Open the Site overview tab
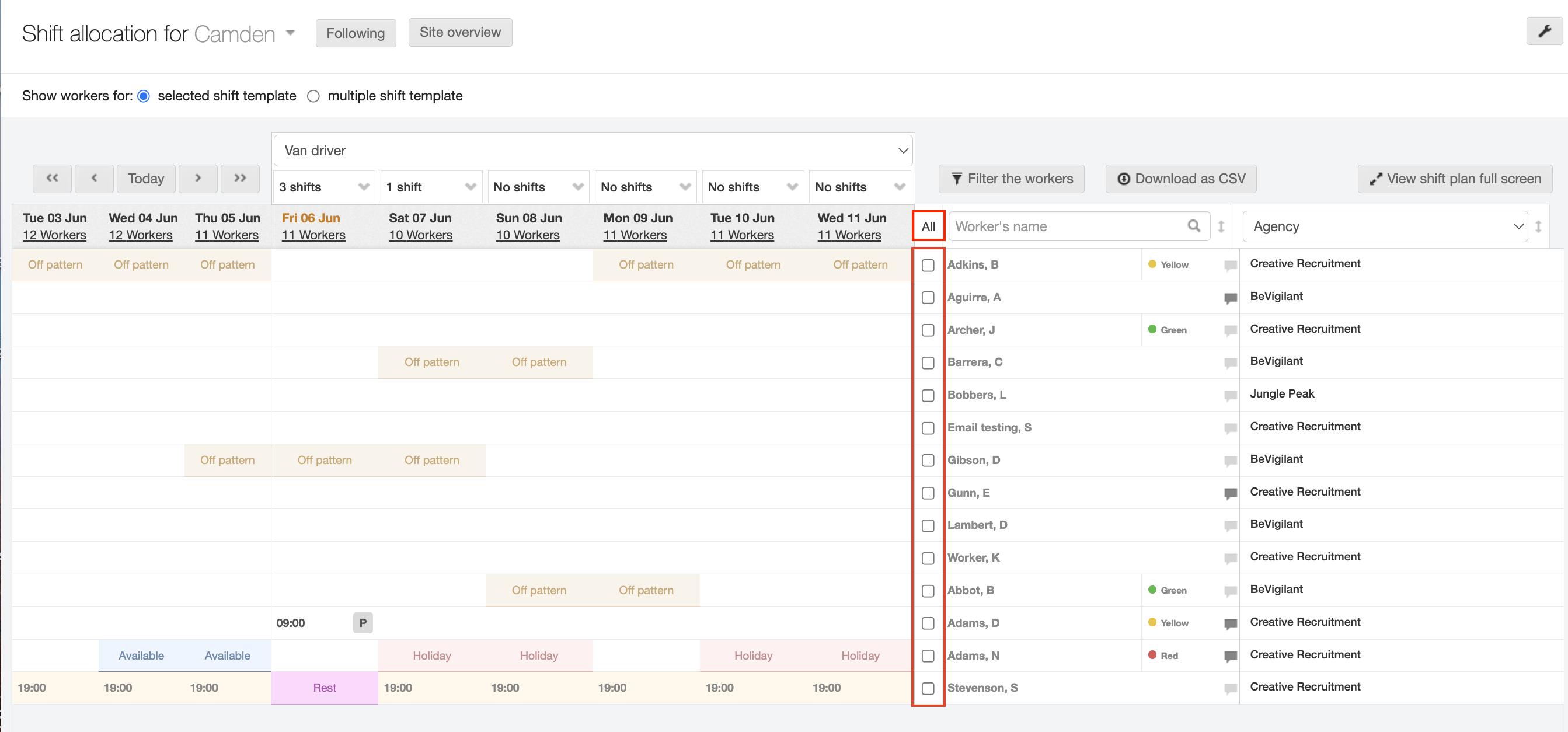The height and width of the screenshot is (732, 1568). coord(459,32)
